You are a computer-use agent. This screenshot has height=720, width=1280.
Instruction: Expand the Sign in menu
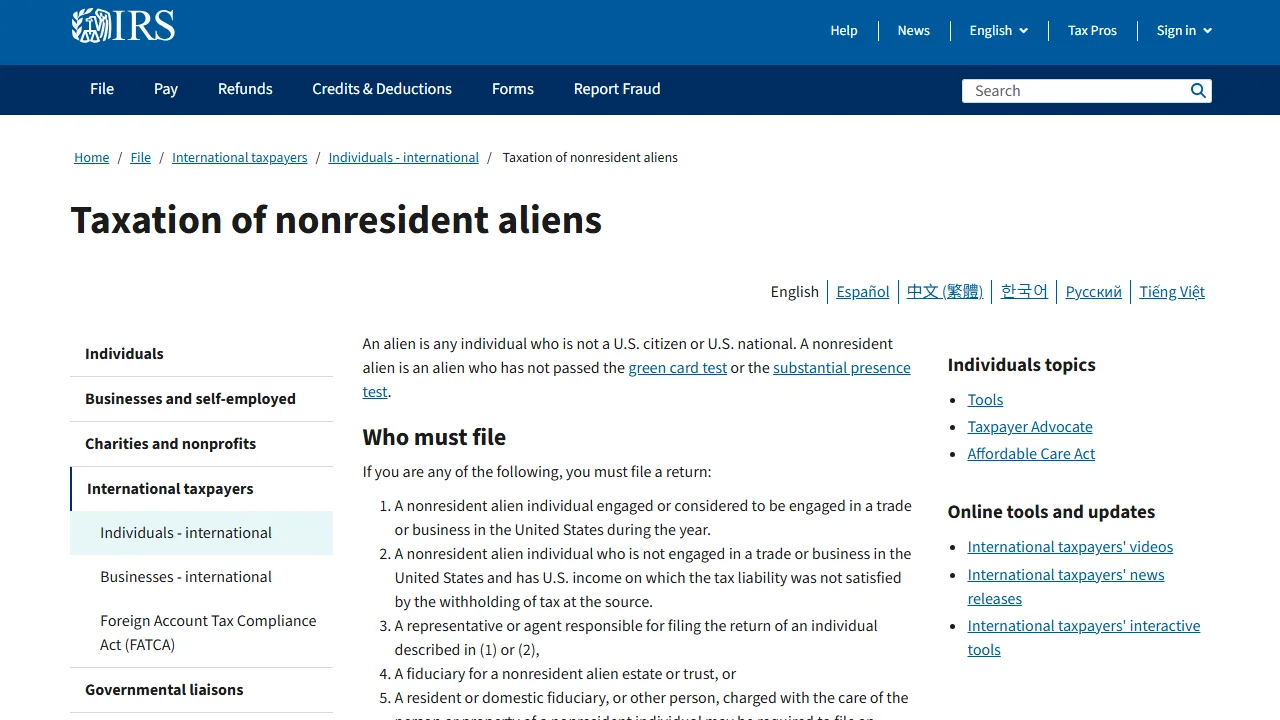[x=1184, y=31]
